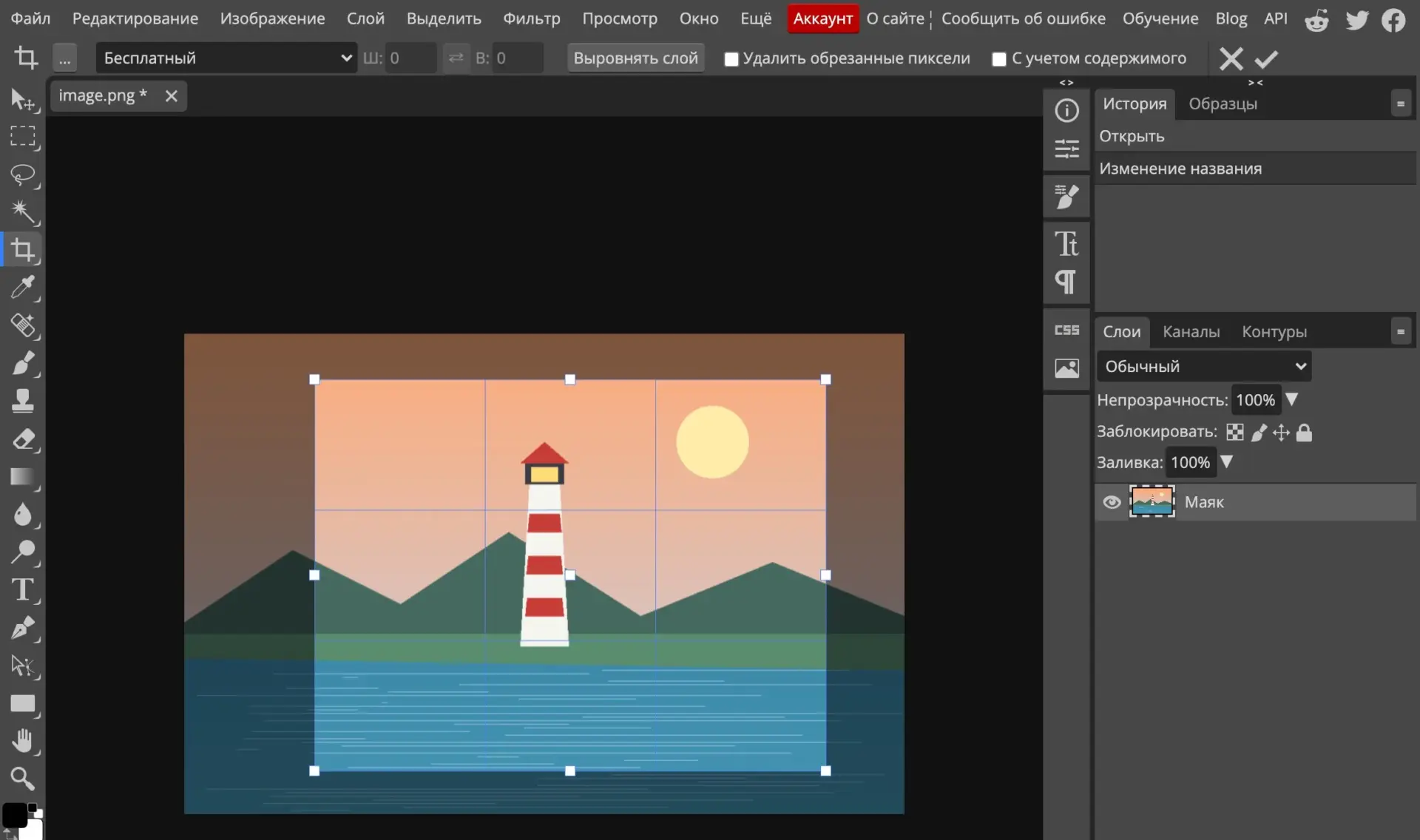Screen dimensions: 1420x840
Task: Hide the Маяк layer with eye icon
Action: pyautogui.click(x=1112, y=502)
